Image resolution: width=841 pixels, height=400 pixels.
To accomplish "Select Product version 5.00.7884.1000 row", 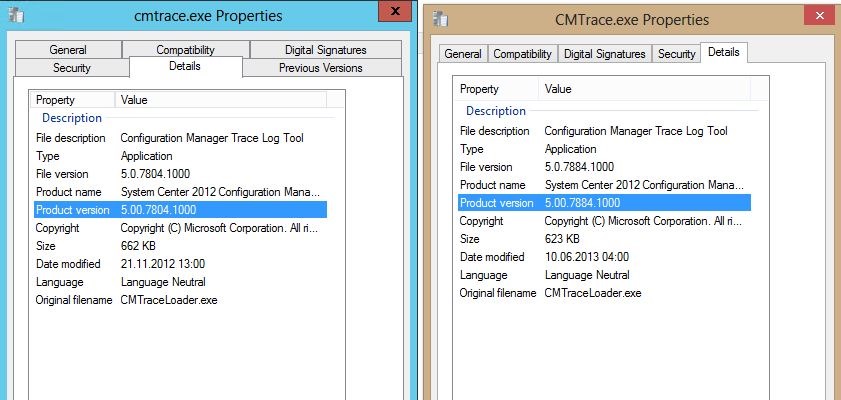I will pyautogui.click(x=604, y=203).
